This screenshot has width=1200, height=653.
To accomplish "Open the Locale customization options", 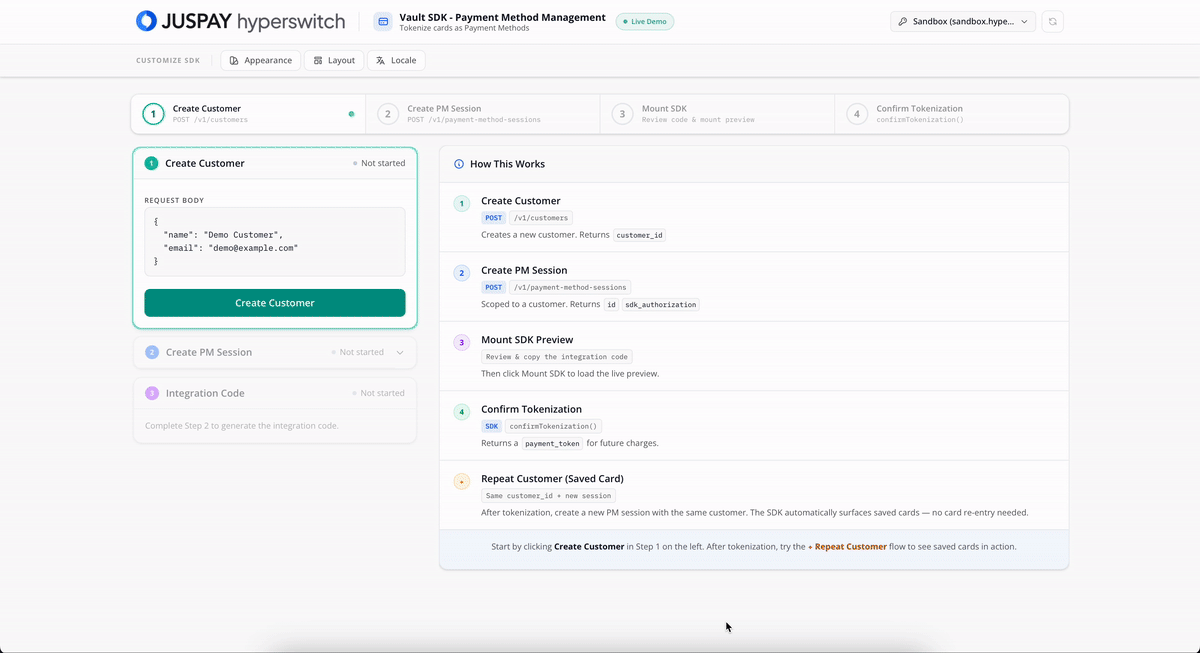I will (396, 60).
